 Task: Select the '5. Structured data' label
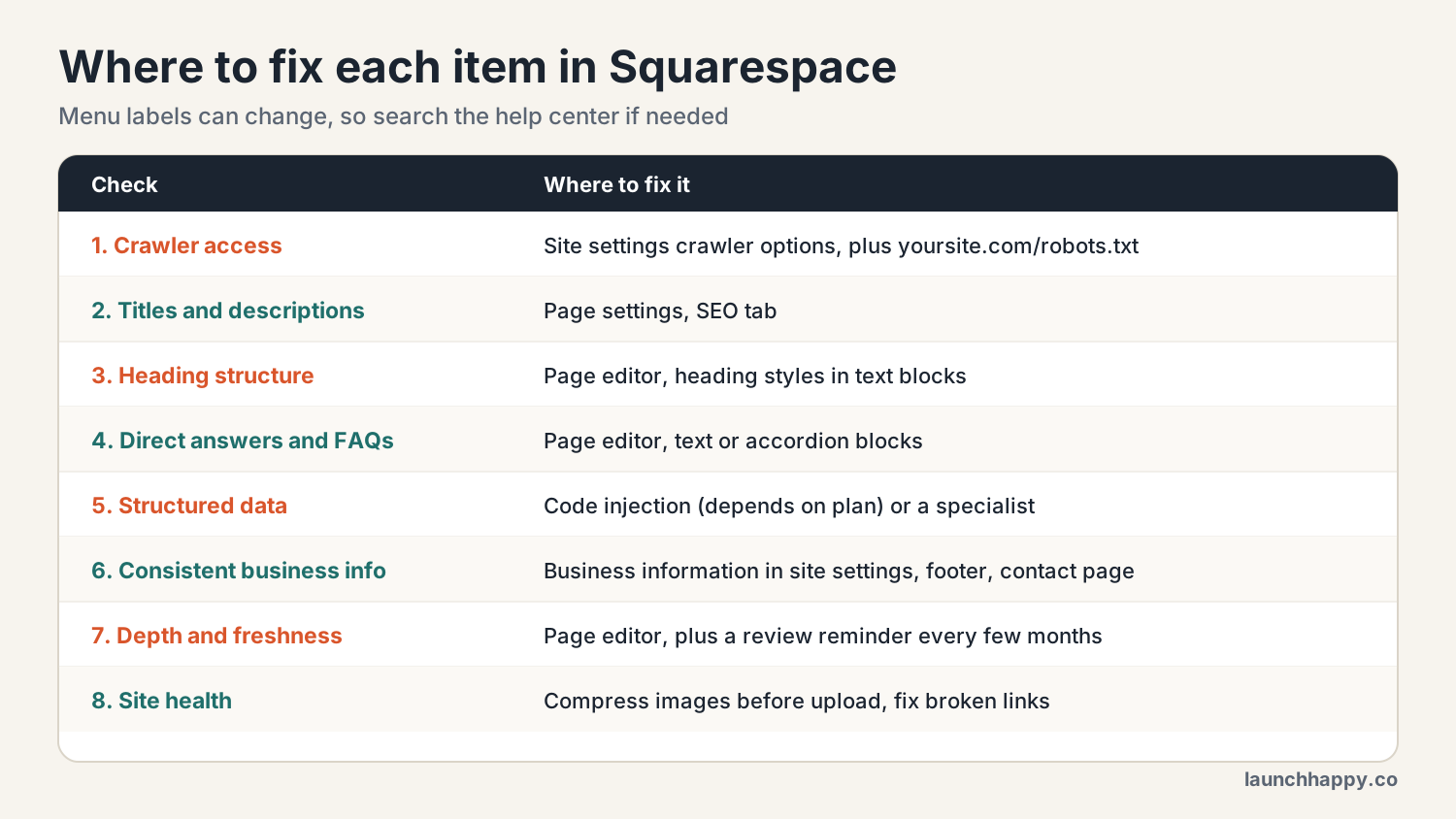coord(189,506)
